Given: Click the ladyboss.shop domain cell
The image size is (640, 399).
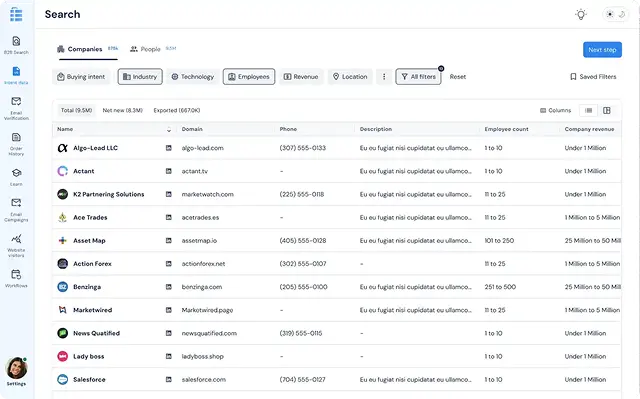Looking at the screenshot, I should point(202,357).
